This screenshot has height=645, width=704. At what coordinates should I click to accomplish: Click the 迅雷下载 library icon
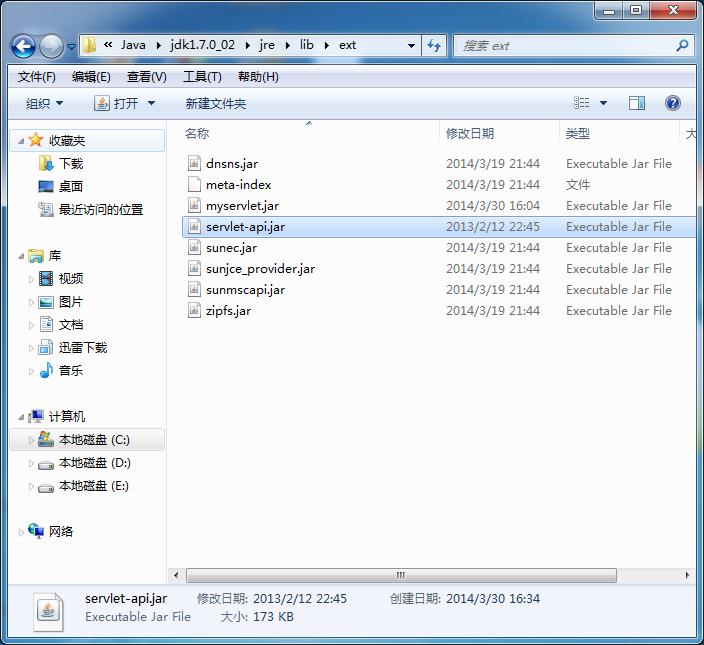46,347
